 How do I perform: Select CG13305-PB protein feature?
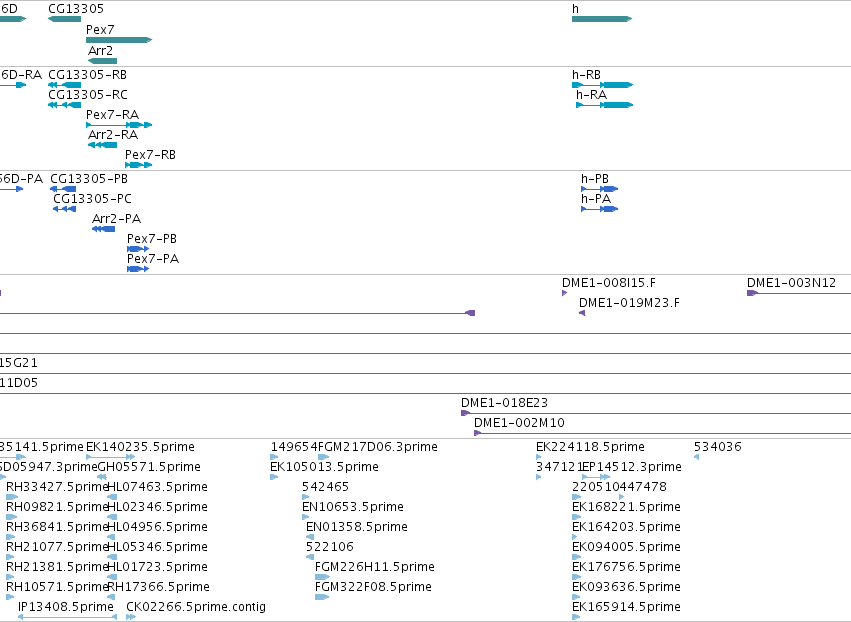[63, 189]
